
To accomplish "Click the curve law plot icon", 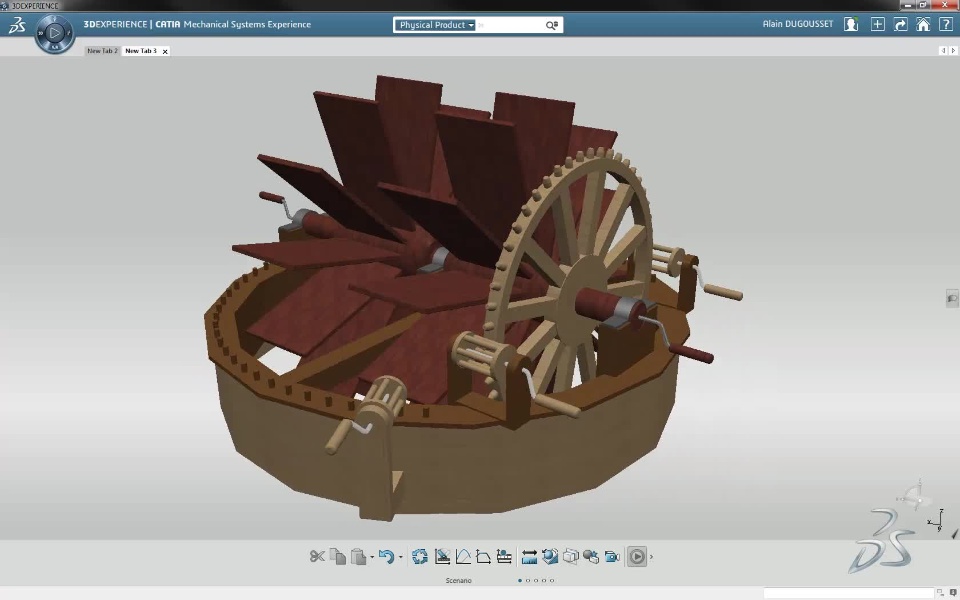I will (463, 556).
